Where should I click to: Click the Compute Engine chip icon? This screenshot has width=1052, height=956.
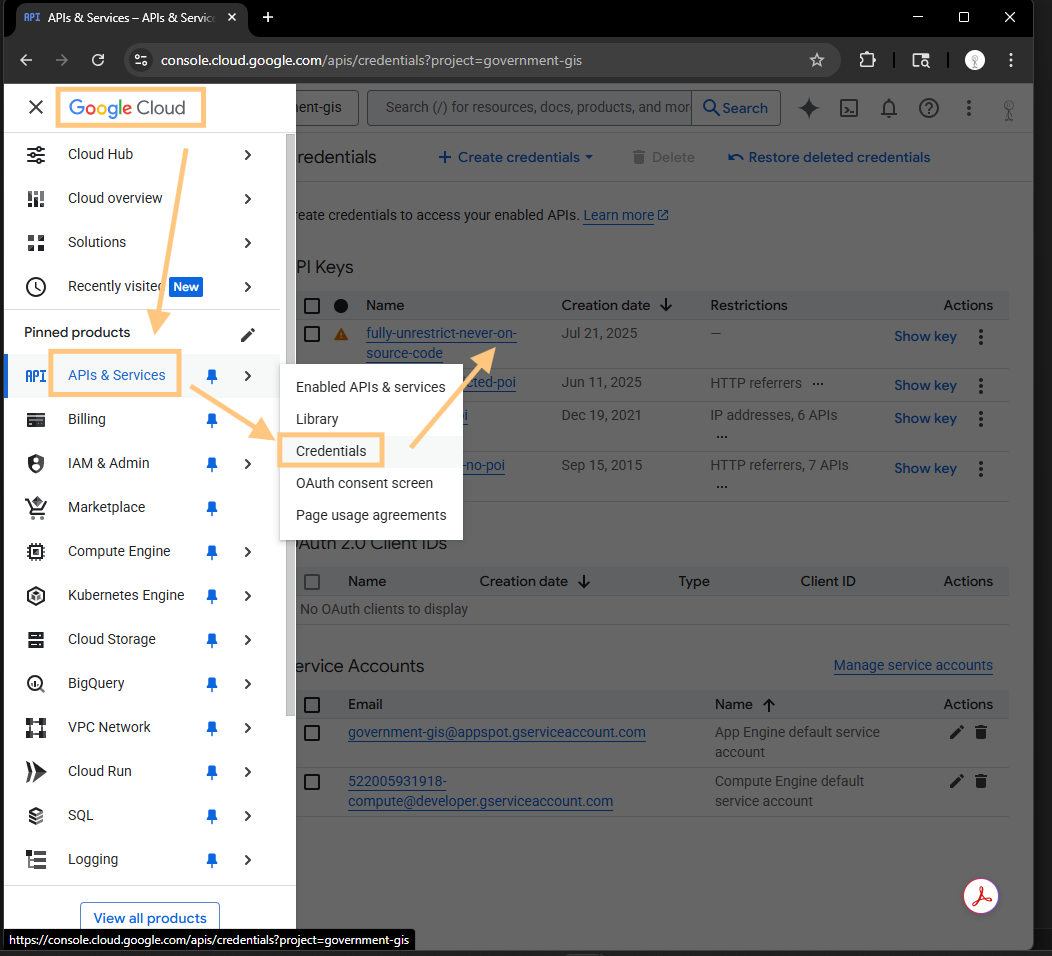point(36,551)
